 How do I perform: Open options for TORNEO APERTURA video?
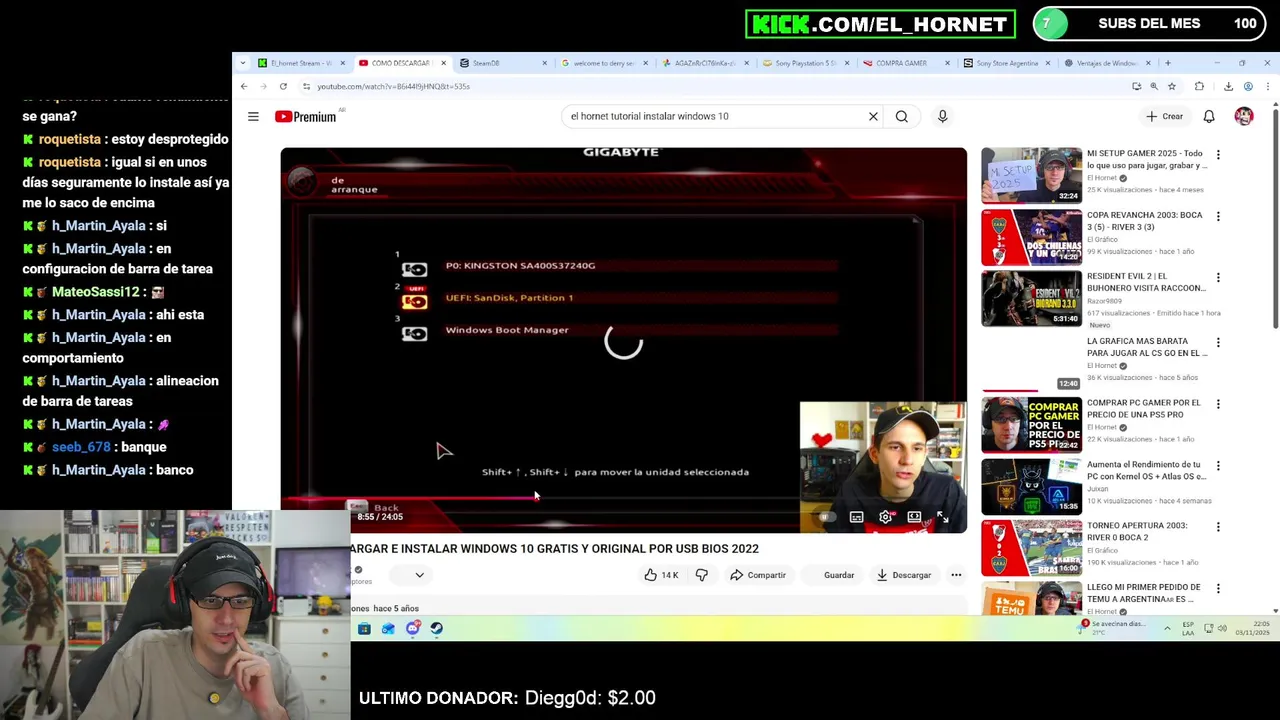point(1218,527)
